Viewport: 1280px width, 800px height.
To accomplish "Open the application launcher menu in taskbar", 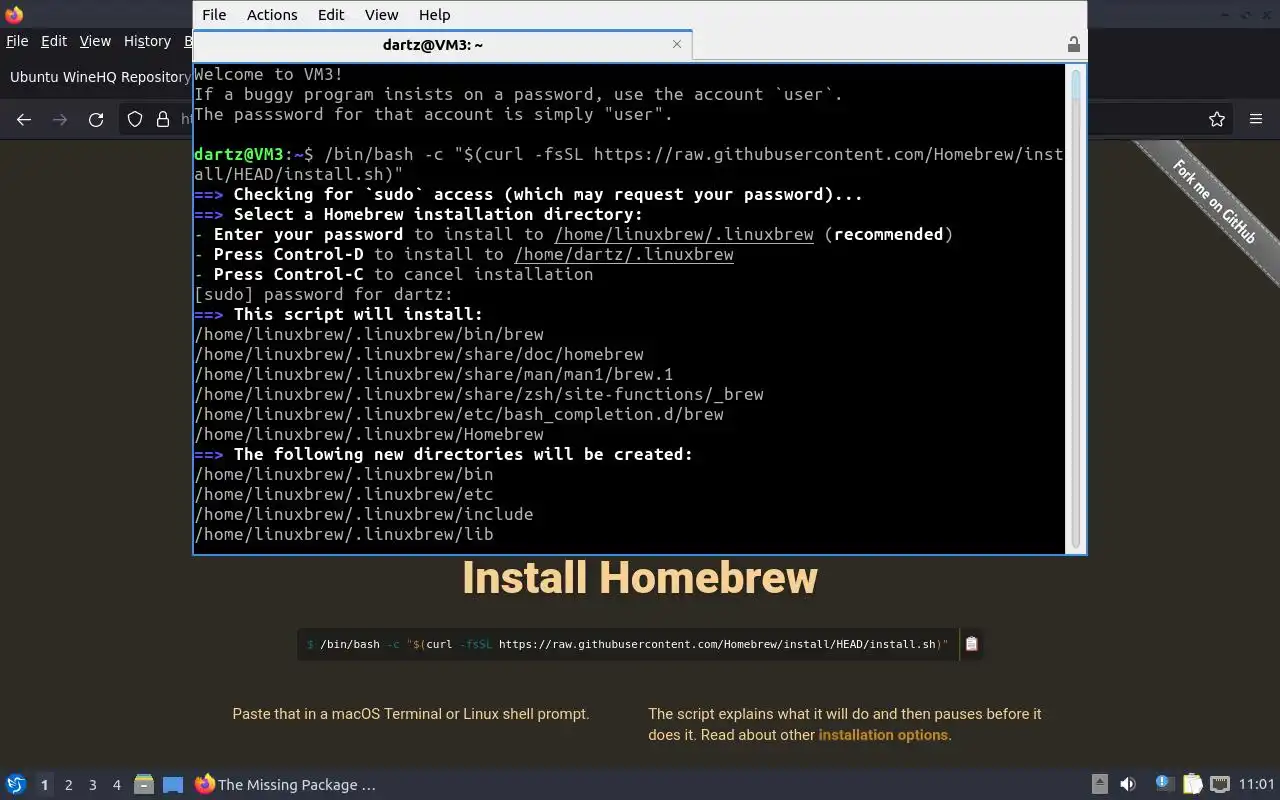I will tap(16, 785).
